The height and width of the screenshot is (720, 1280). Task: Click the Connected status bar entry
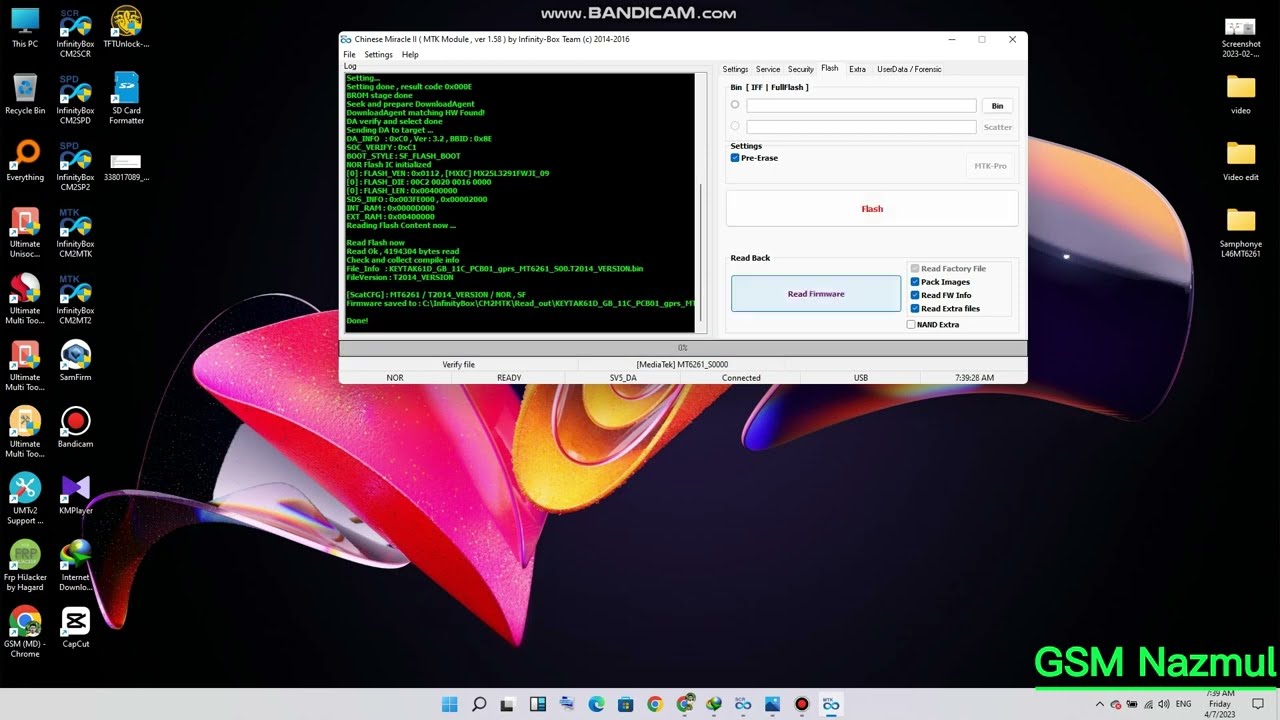coord(741,378)
